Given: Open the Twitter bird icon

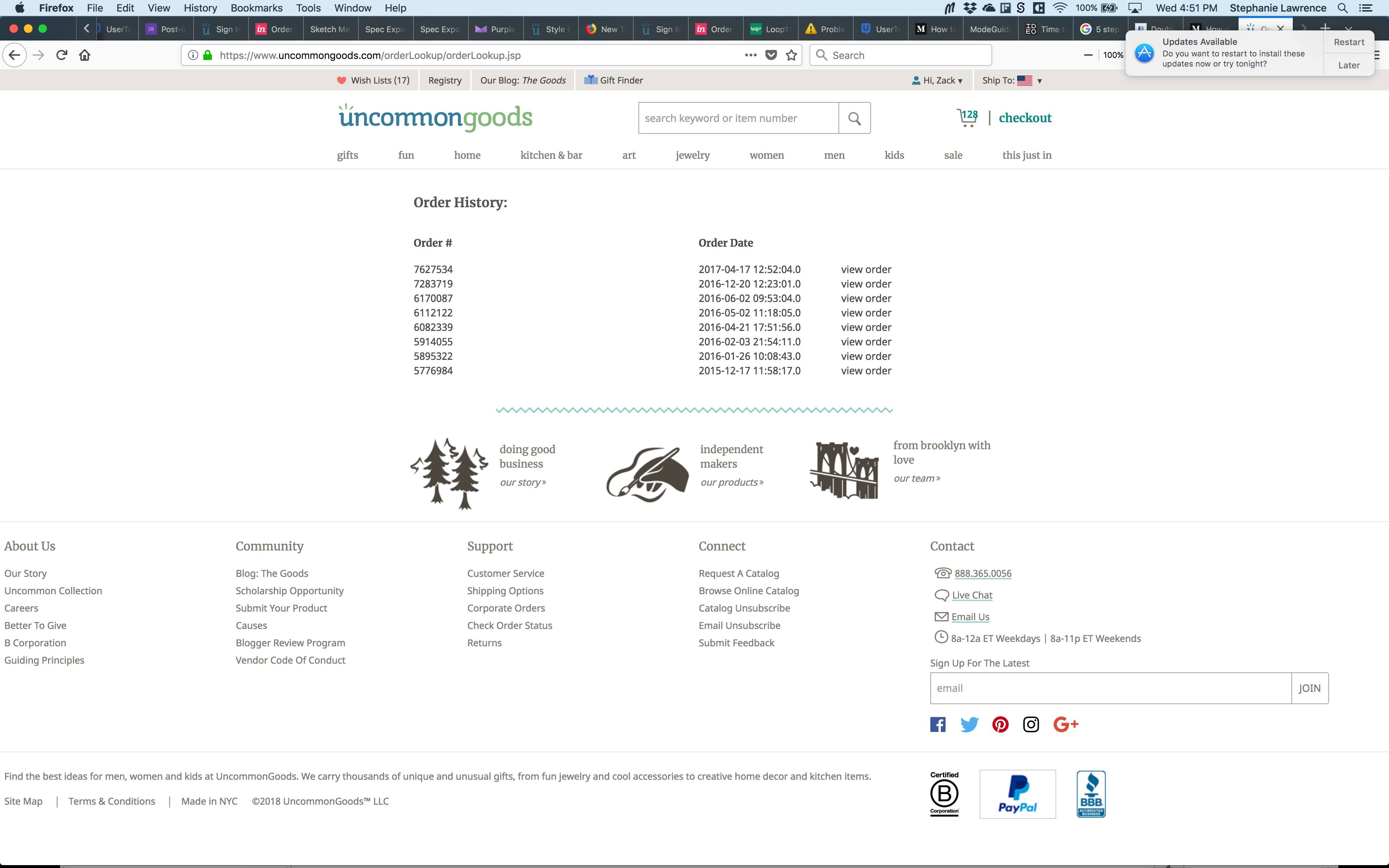Looking at the screenshot, I should click(x=969, y=724).
